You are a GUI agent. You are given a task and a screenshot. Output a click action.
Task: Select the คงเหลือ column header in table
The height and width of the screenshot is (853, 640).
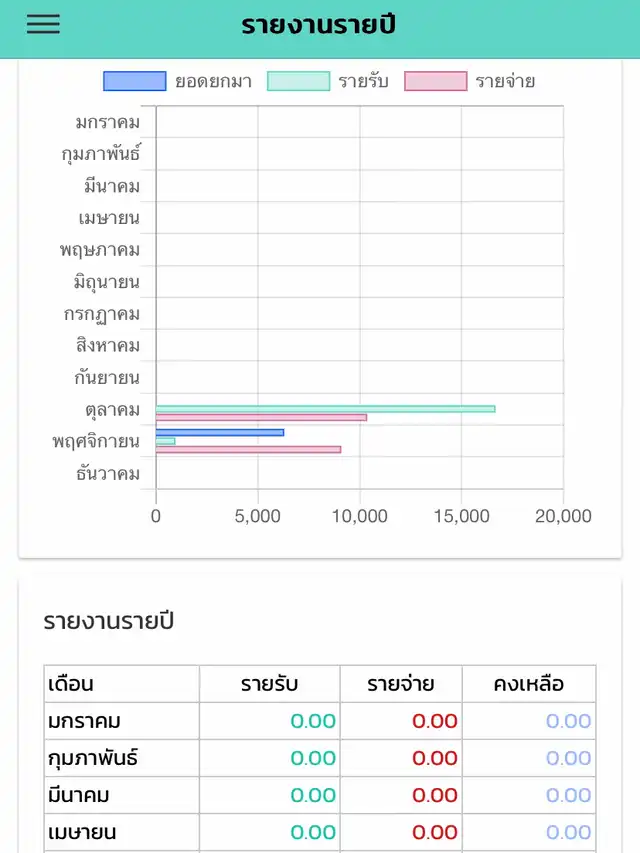pos(528,684)
